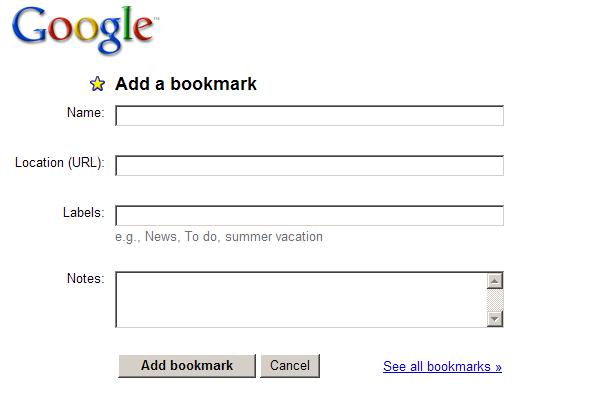Viewport: 613px width, 414px height.
Task: Click the Notes scrollbar track
Action: 494,300
